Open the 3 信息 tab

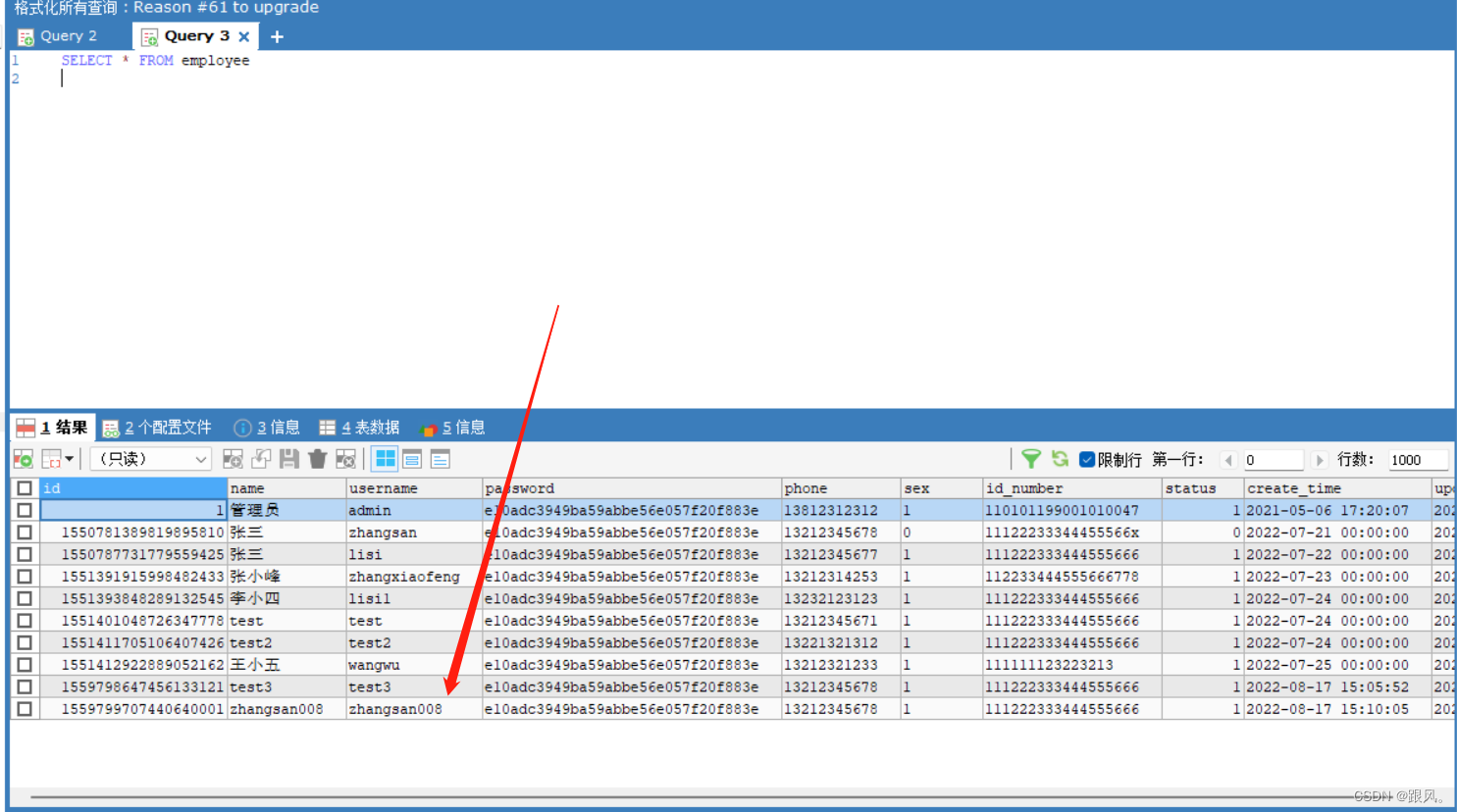pyautogui.click(x=267, y=427)
